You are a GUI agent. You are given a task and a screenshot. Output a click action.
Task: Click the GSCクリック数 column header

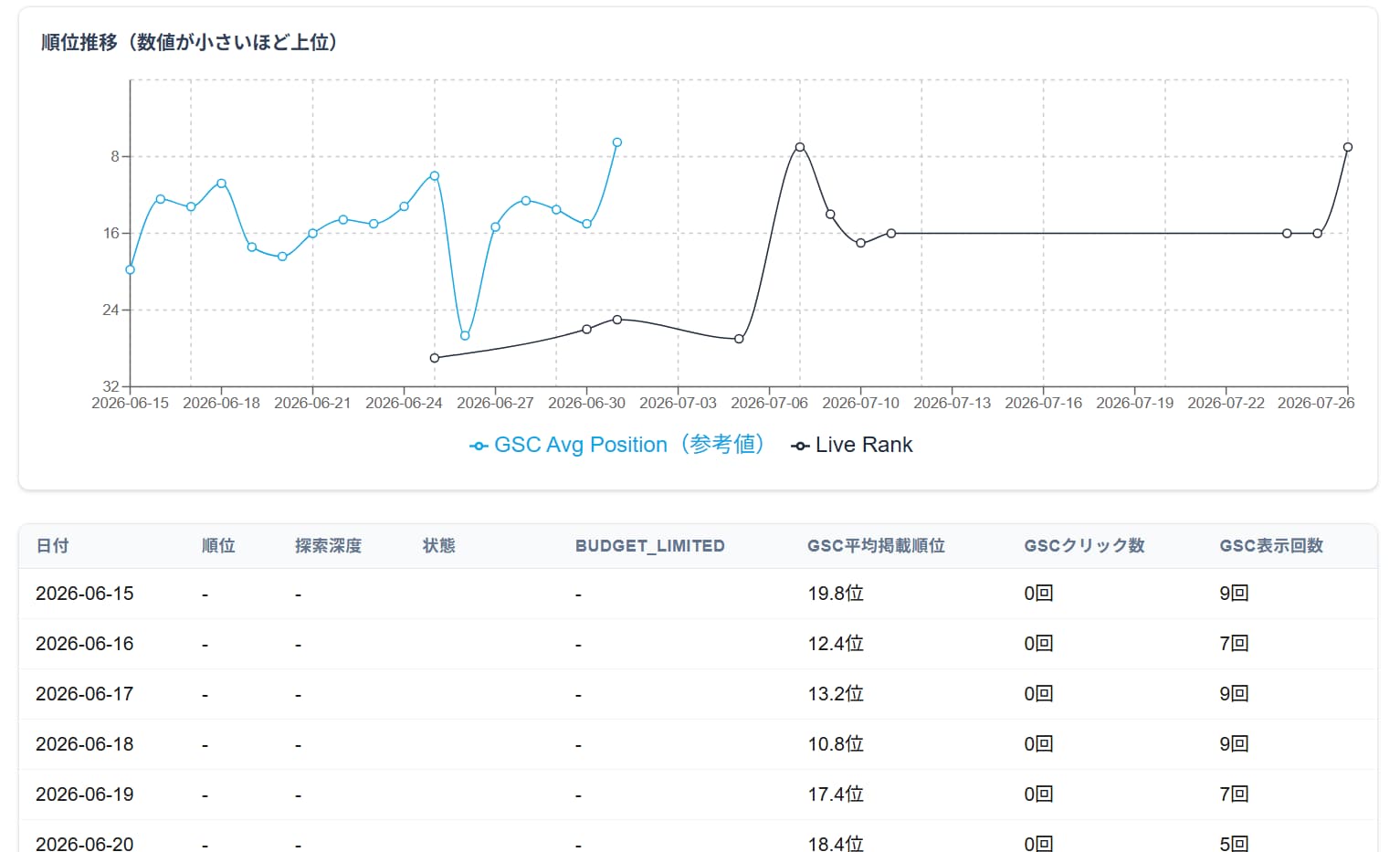1084,546
